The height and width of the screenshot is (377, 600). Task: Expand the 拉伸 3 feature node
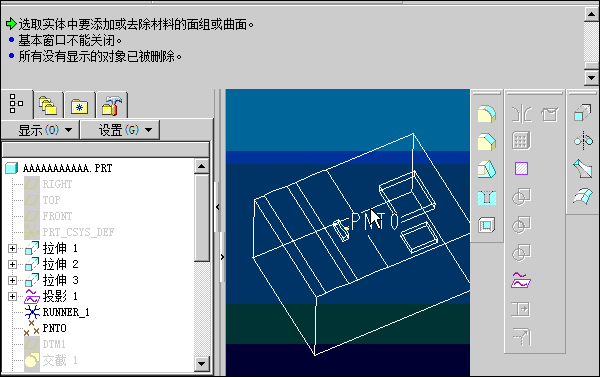click(12, 281)
